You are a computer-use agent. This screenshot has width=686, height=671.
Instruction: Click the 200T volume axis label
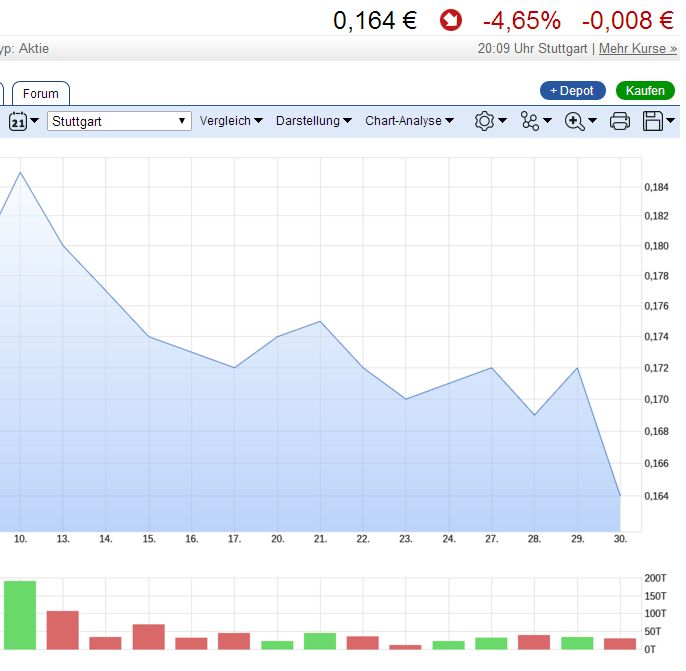click(655, 578)
